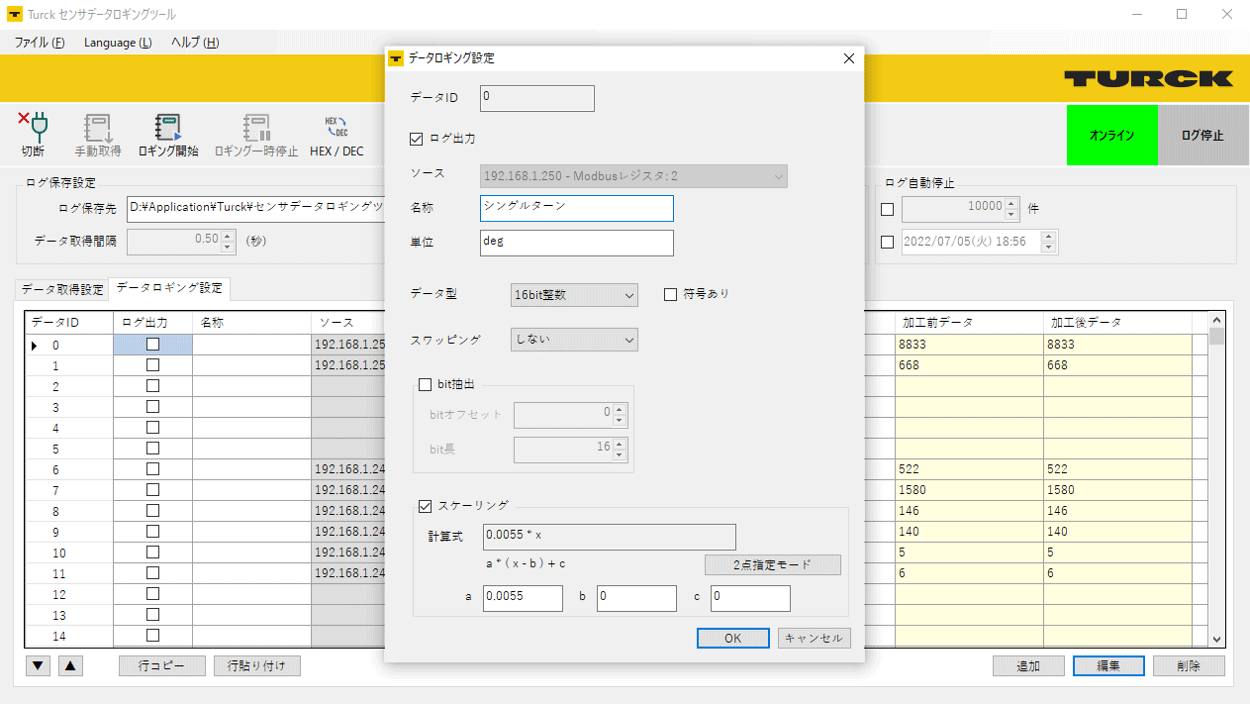Check log output box for data ID 1 row
The image size is (1250, 704).
pyautogui.click(x=153, y=365)
